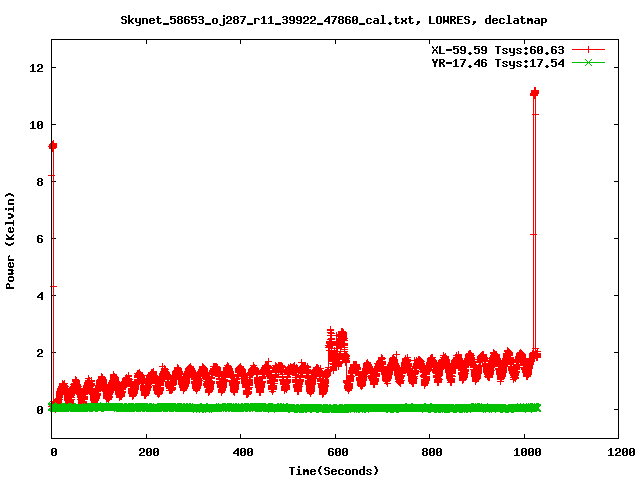The height and width of the screenshot is (480, 640).
Task: Click the y-axis tick label '2'
Action: click(x=40, y=353)
